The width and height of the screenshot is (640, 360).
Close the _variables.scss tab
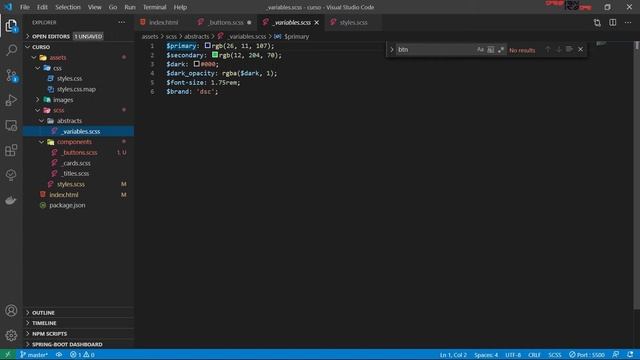(x=317, y=22)
